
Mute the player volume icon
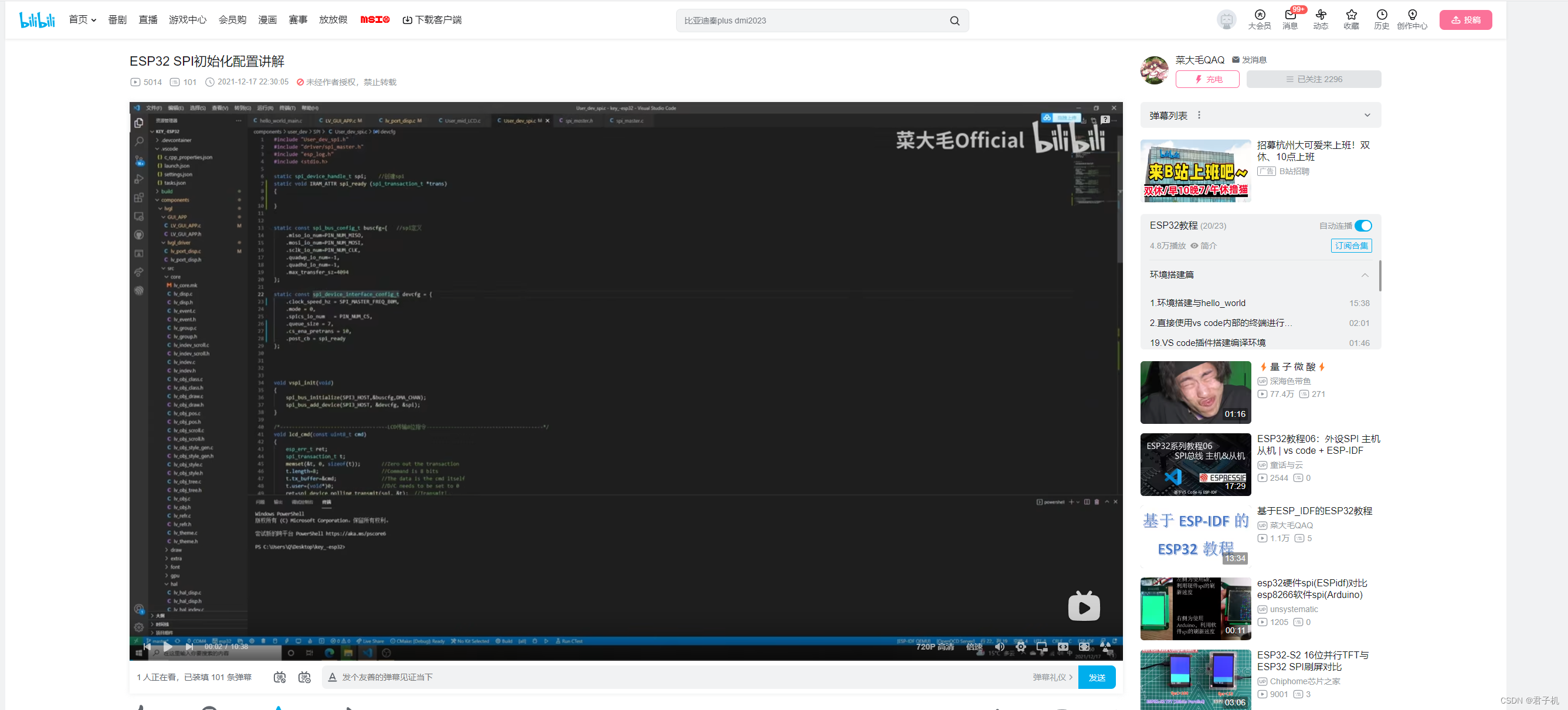[x=999, y=647]
